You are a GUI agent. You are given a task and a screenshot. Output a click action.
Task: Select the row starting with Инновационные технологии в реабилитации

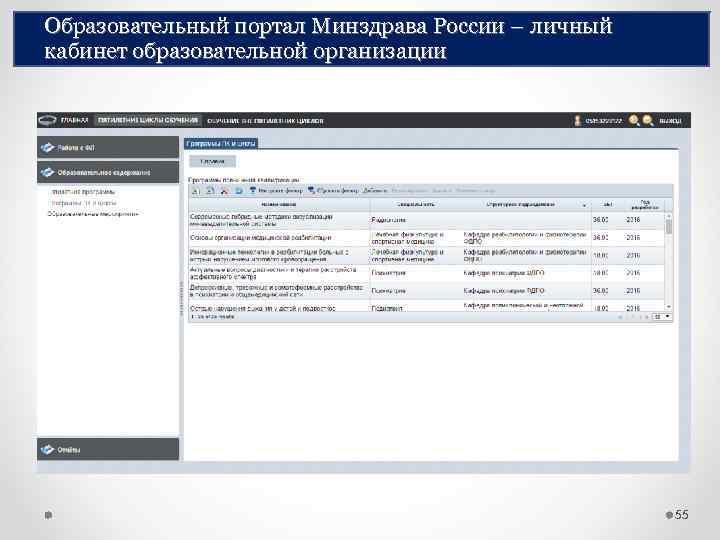pyautogui.click(x=427, y=256)
